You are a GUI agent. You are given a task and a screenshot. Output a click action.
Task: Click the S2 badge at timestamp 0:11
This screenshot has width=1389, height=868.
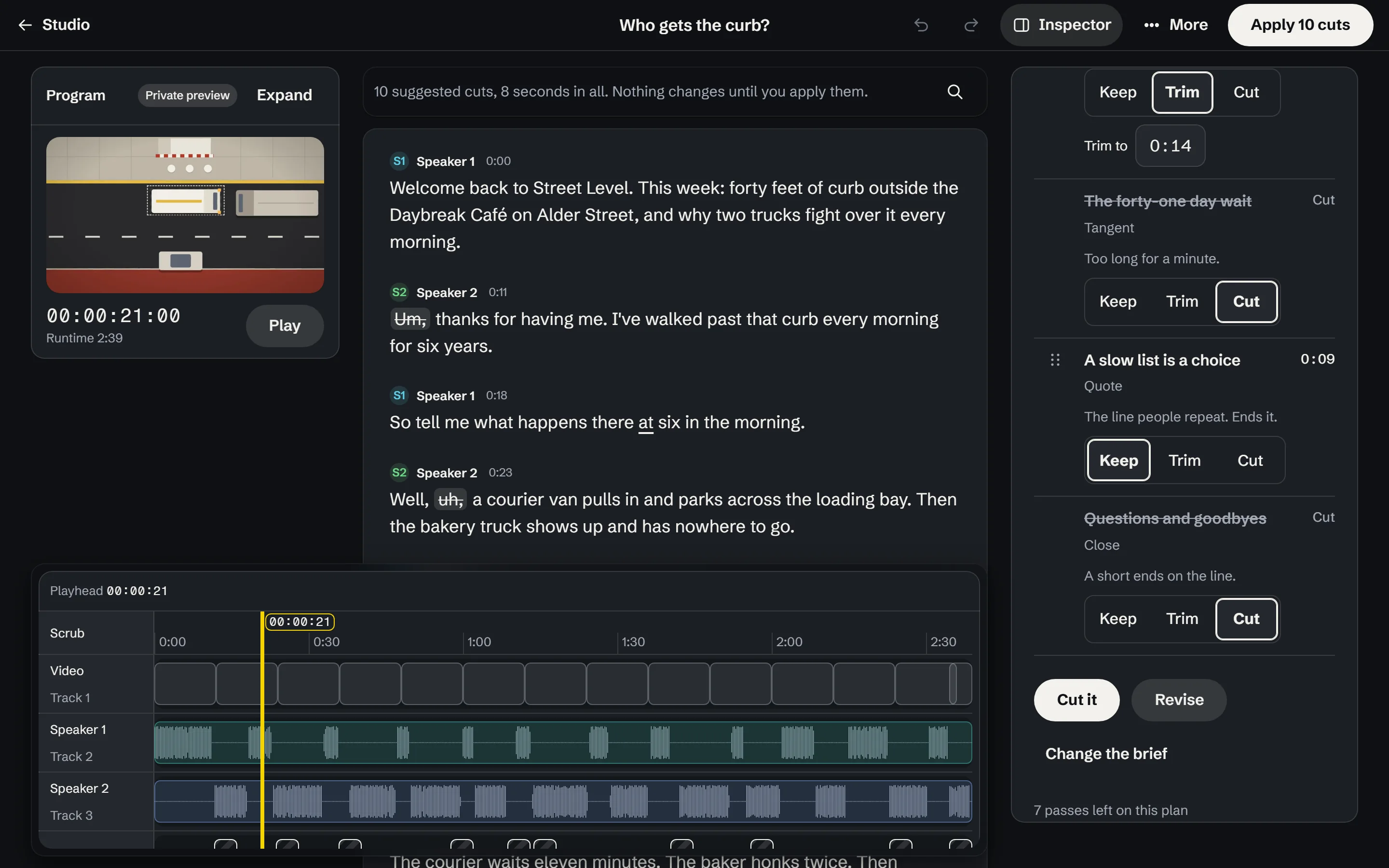[399, 292]
